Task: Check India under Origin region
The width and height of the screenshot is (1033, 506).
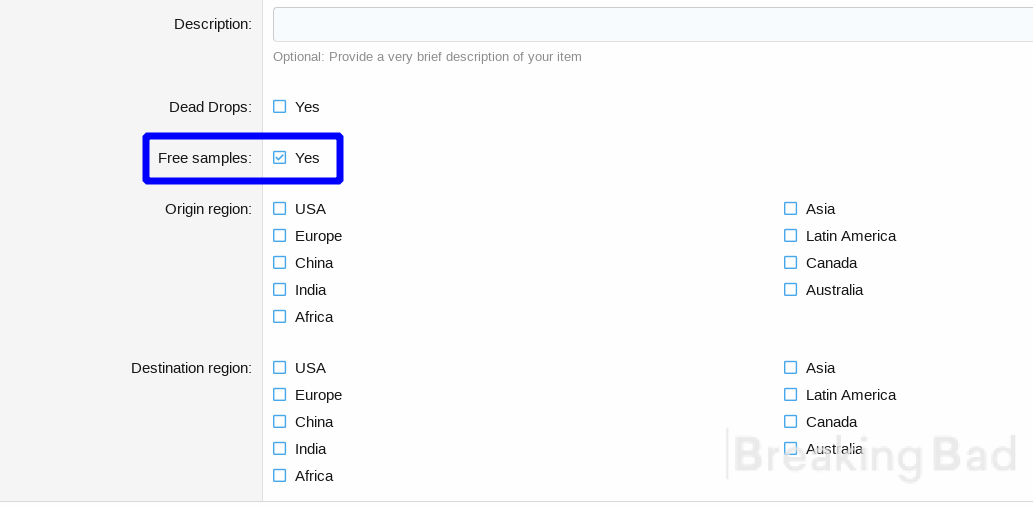Action: (x=280, y=290)
